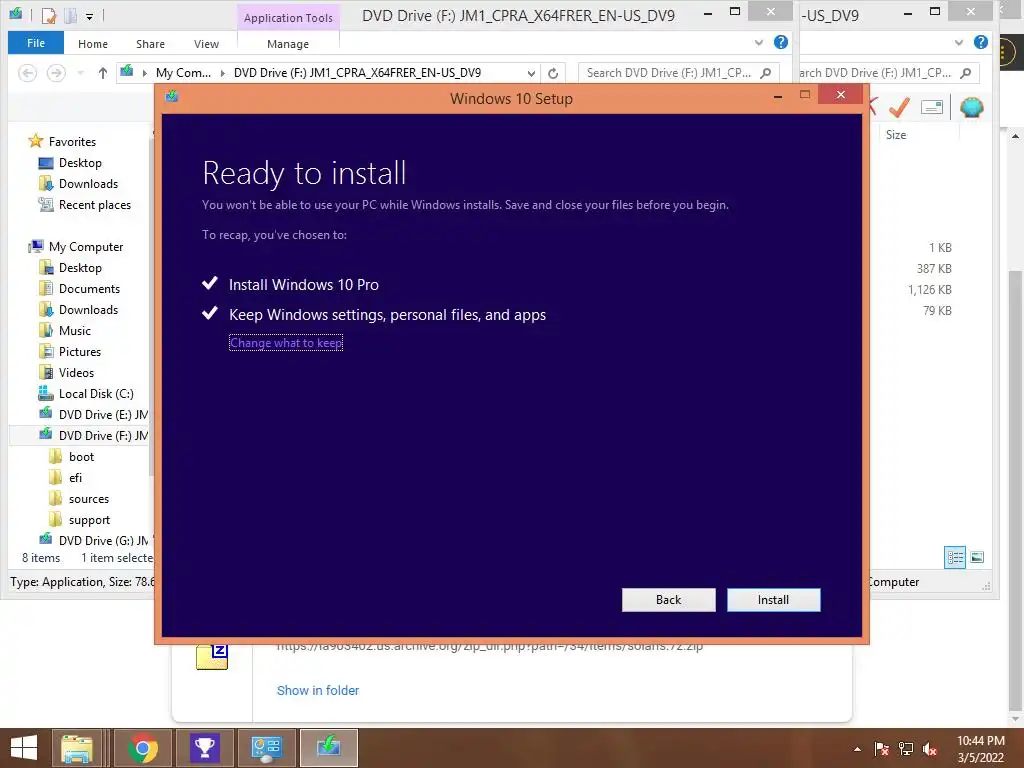The image size is (1024, 768).
Task: Open Customize Quick Access Toolbar dropdown
Action: 89,16
